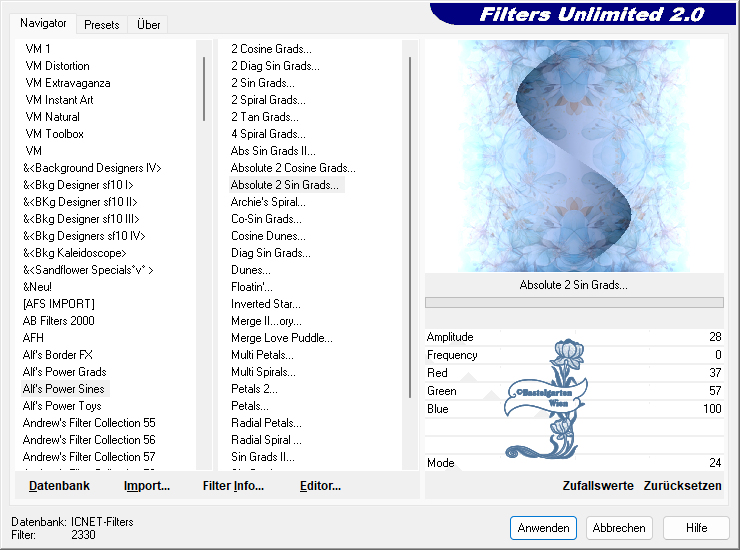The height and width of the screenshot is (550, 740).
Task: Click the Import... button
Action: click(147, 486)
